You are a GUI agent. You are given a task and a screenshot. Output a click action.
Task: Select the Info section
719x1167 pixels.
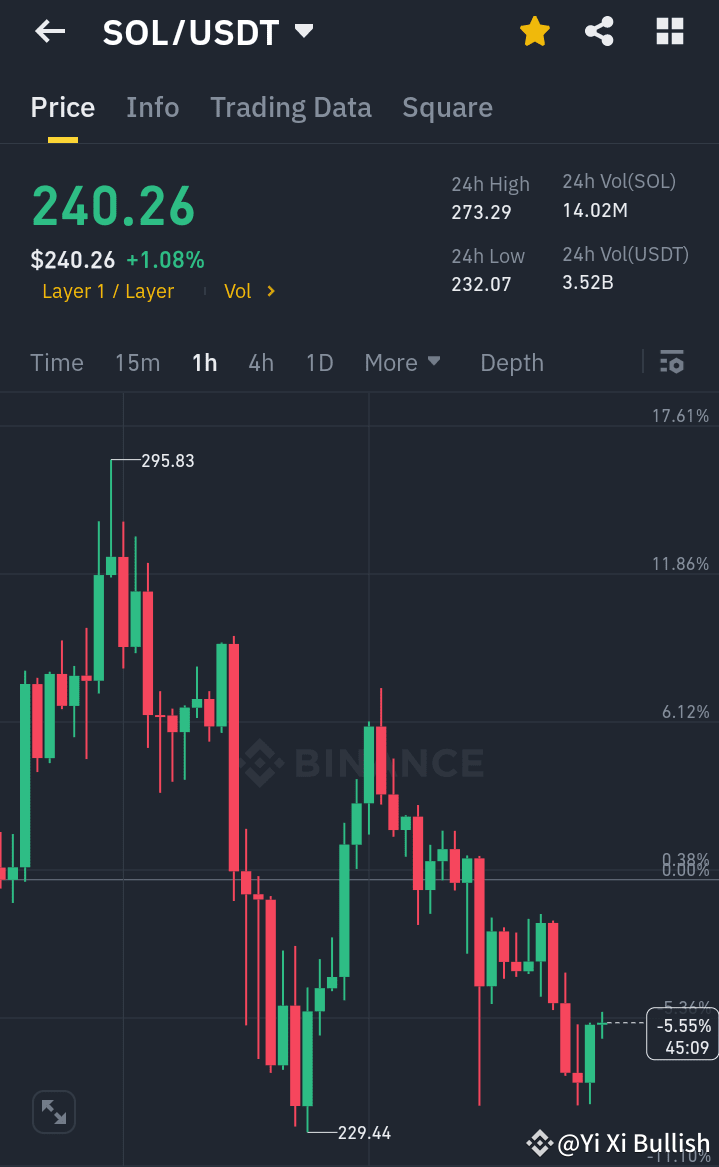pyautogui.click(x=152, y=107)
